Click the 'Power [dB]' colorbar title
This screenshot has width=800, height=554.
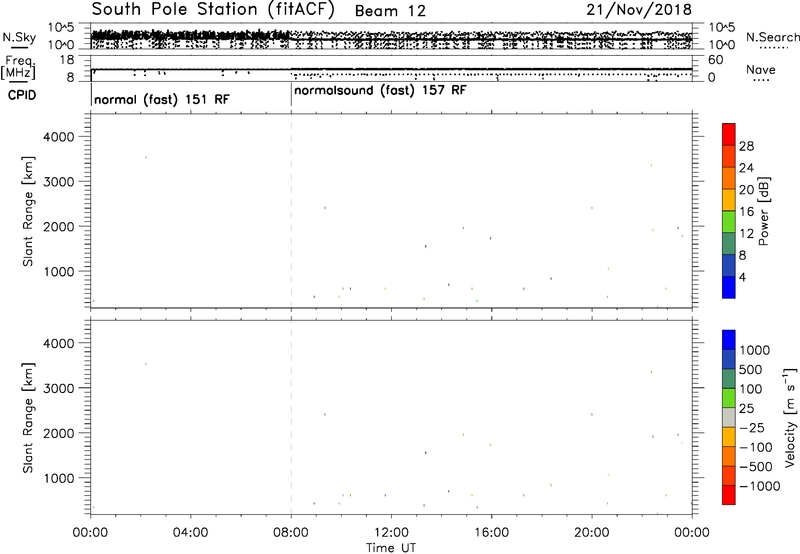[763, 211]
